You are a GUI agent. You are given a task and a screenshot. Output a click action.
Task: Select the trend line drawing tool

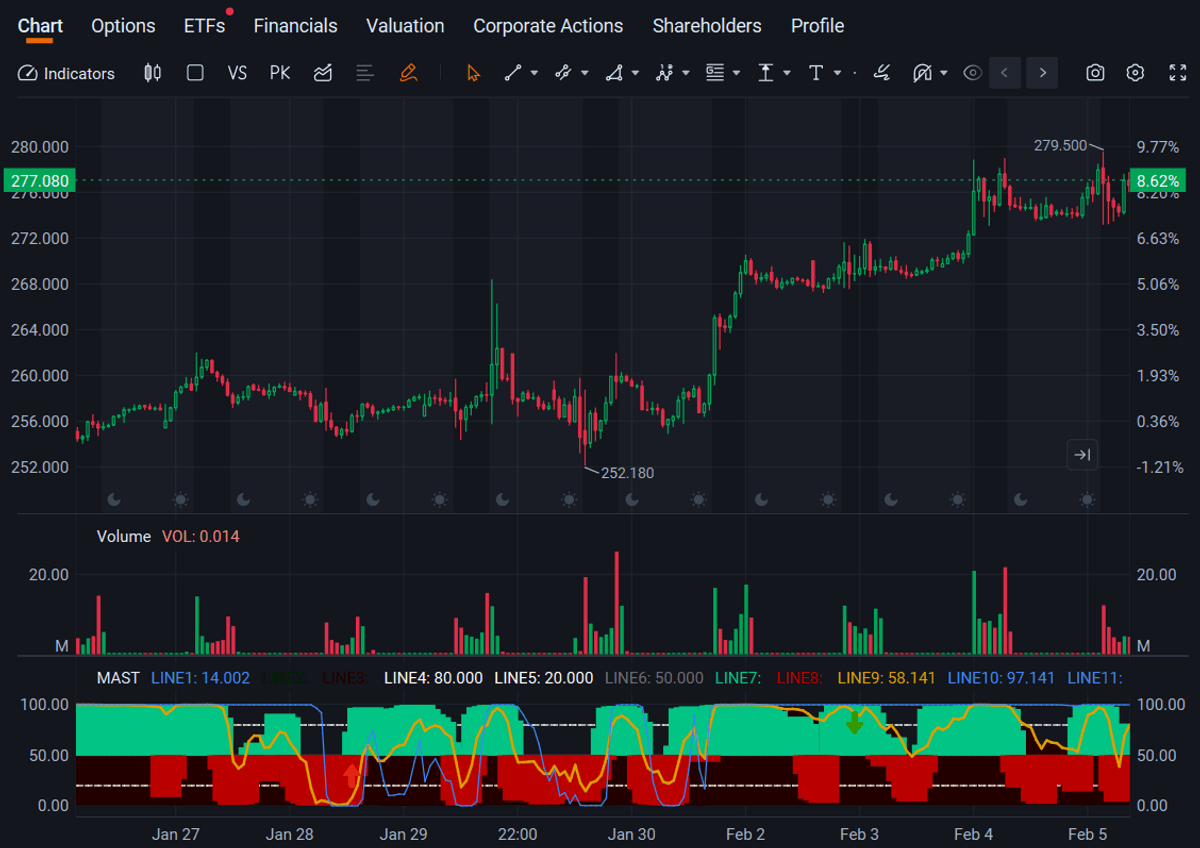tap(513, 73)
